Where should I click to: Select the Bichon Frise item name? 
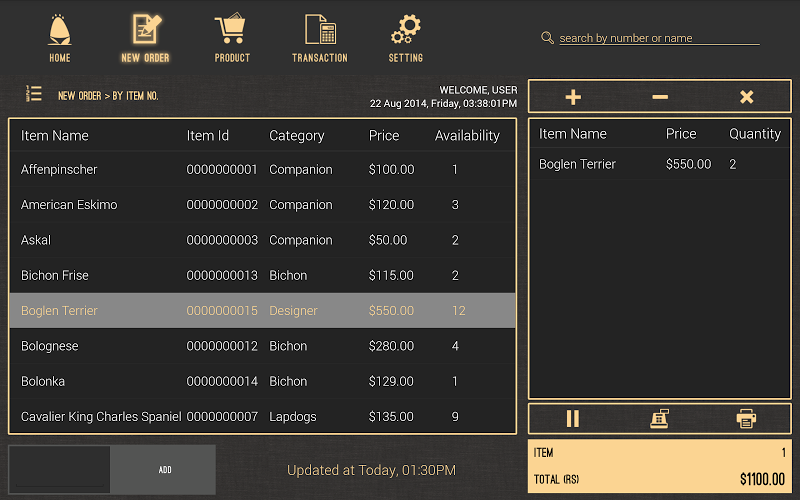55,275
